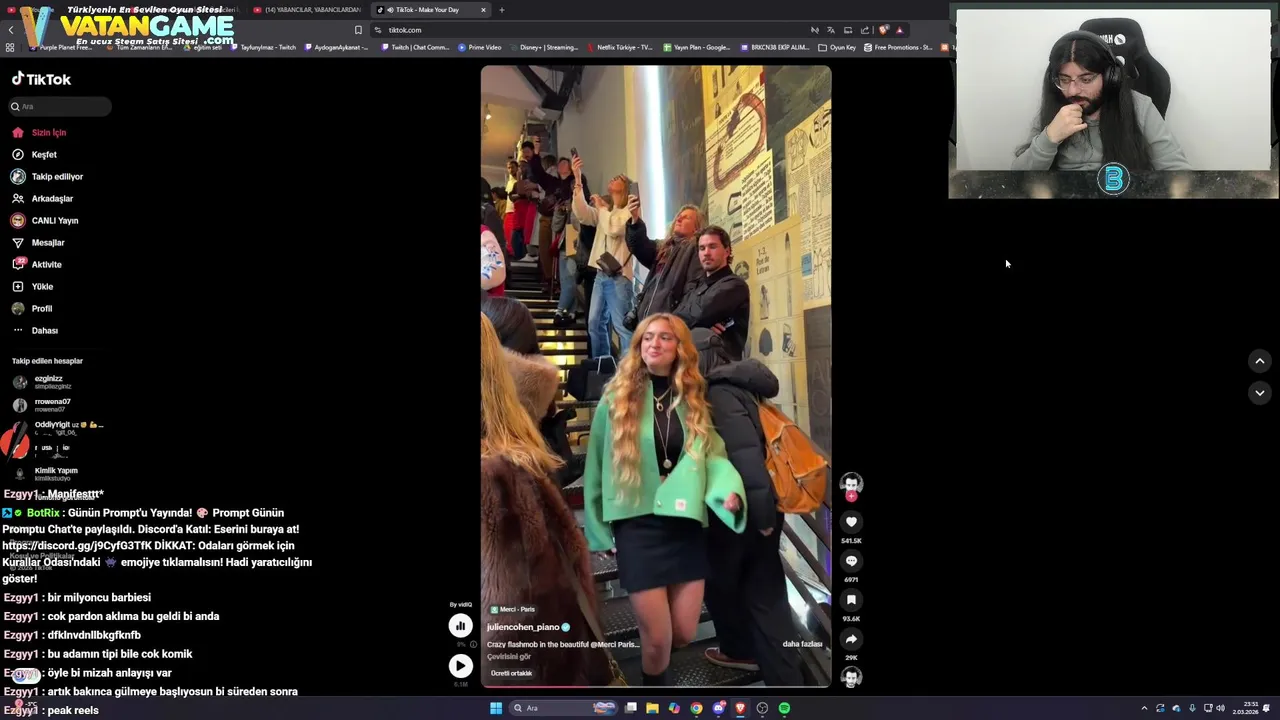Share the video via arrow icon

pyautogui.click(x=851, y=639)
